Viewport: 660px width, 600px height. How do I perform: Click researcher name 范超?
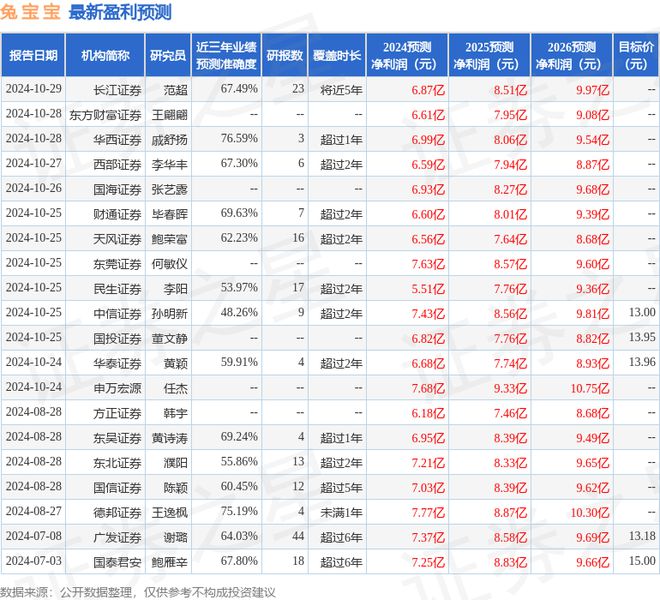176,90
